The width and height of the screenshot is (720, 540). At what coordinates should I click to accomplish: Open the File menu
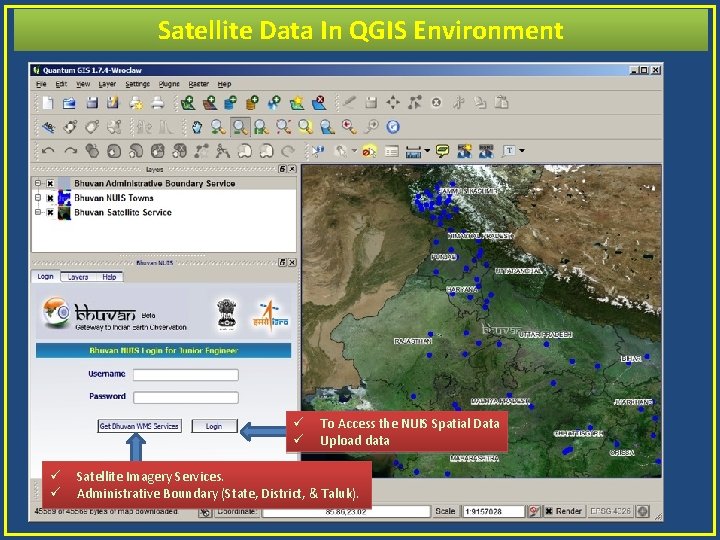[41, 84]
